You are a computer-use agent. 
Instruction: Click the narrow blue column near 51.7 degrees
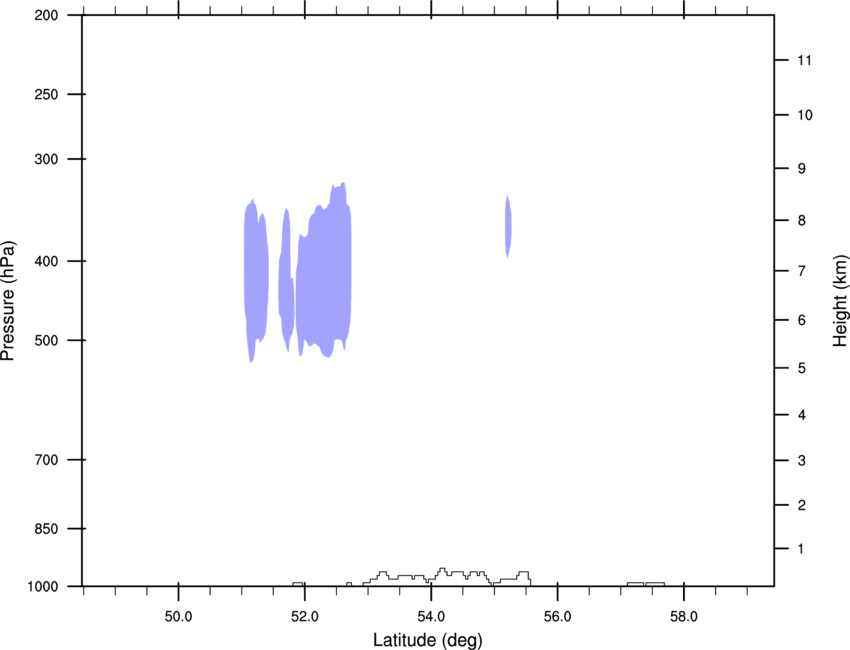click(x=286, y=282)
